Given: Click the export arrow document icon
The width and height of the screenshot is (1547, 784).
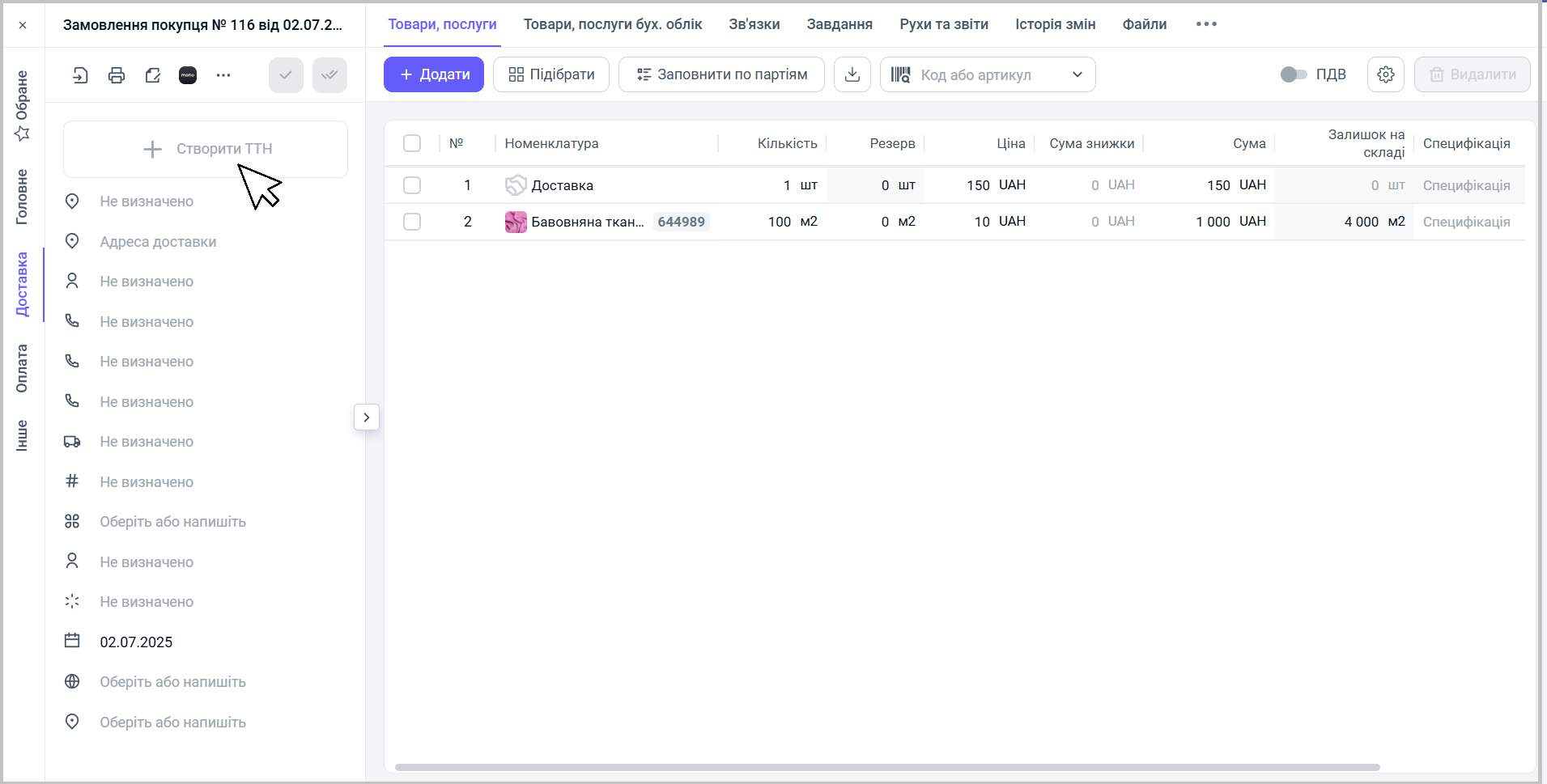Looking at the screenshot, I should point(80,75).
